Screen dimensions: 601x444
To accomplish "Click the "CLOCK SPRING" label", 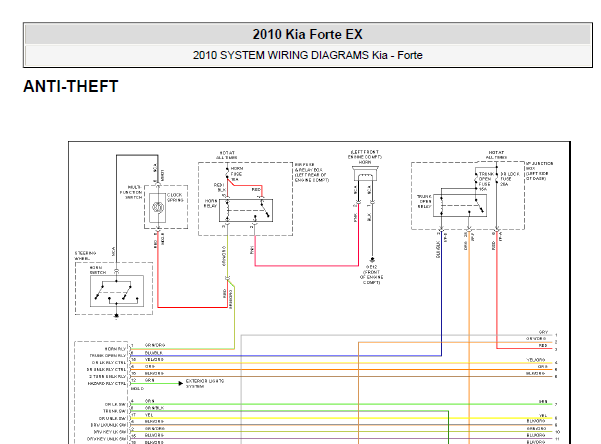I will (x=175, y=197).
